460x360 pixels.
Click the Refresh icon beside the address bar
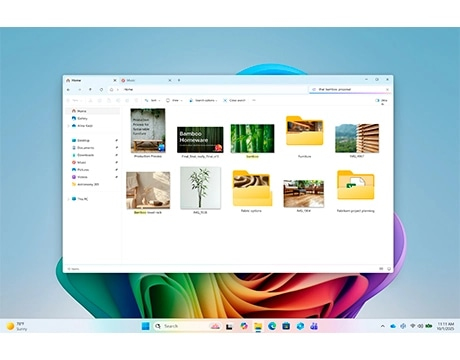(x=101, y=90)
